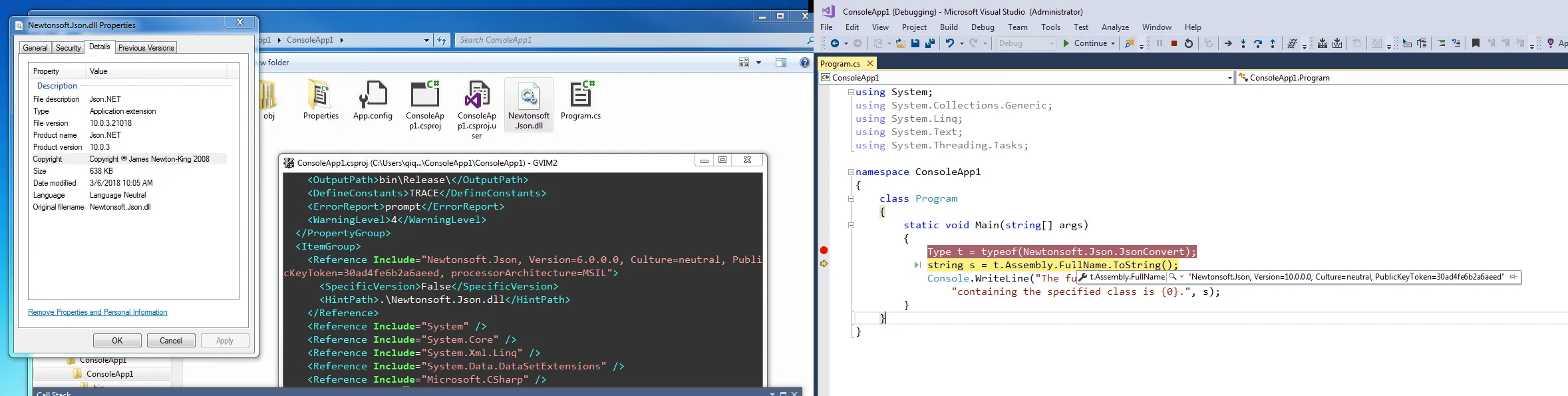The width and height of the screenshot is (1568, 396).
Task: Open the ConsoleApp1 project scope dropdown
Action: click(1229, 78)
